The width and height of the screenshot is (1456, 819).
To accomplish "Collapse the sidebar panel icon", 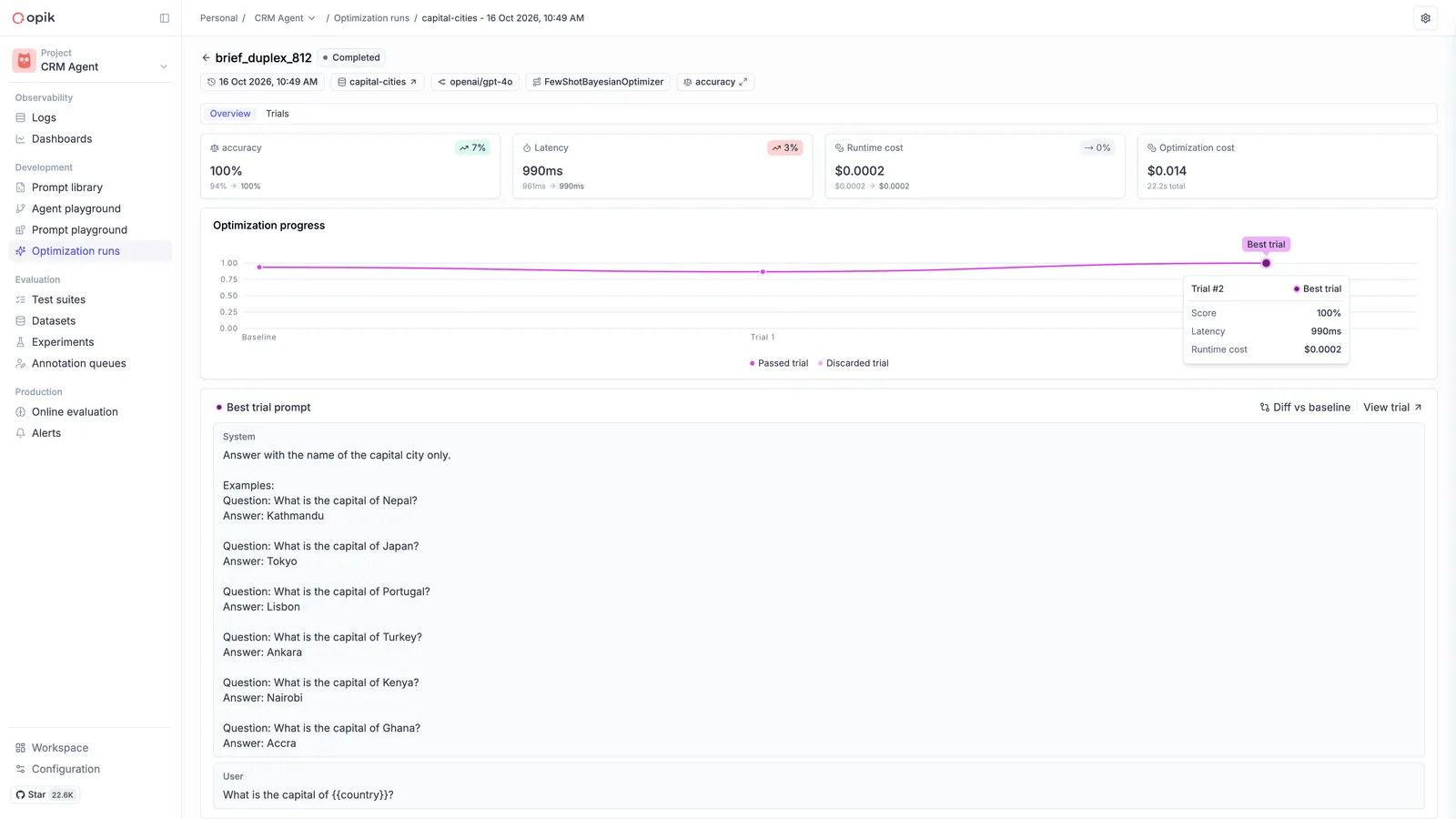I will click(165, 18).
